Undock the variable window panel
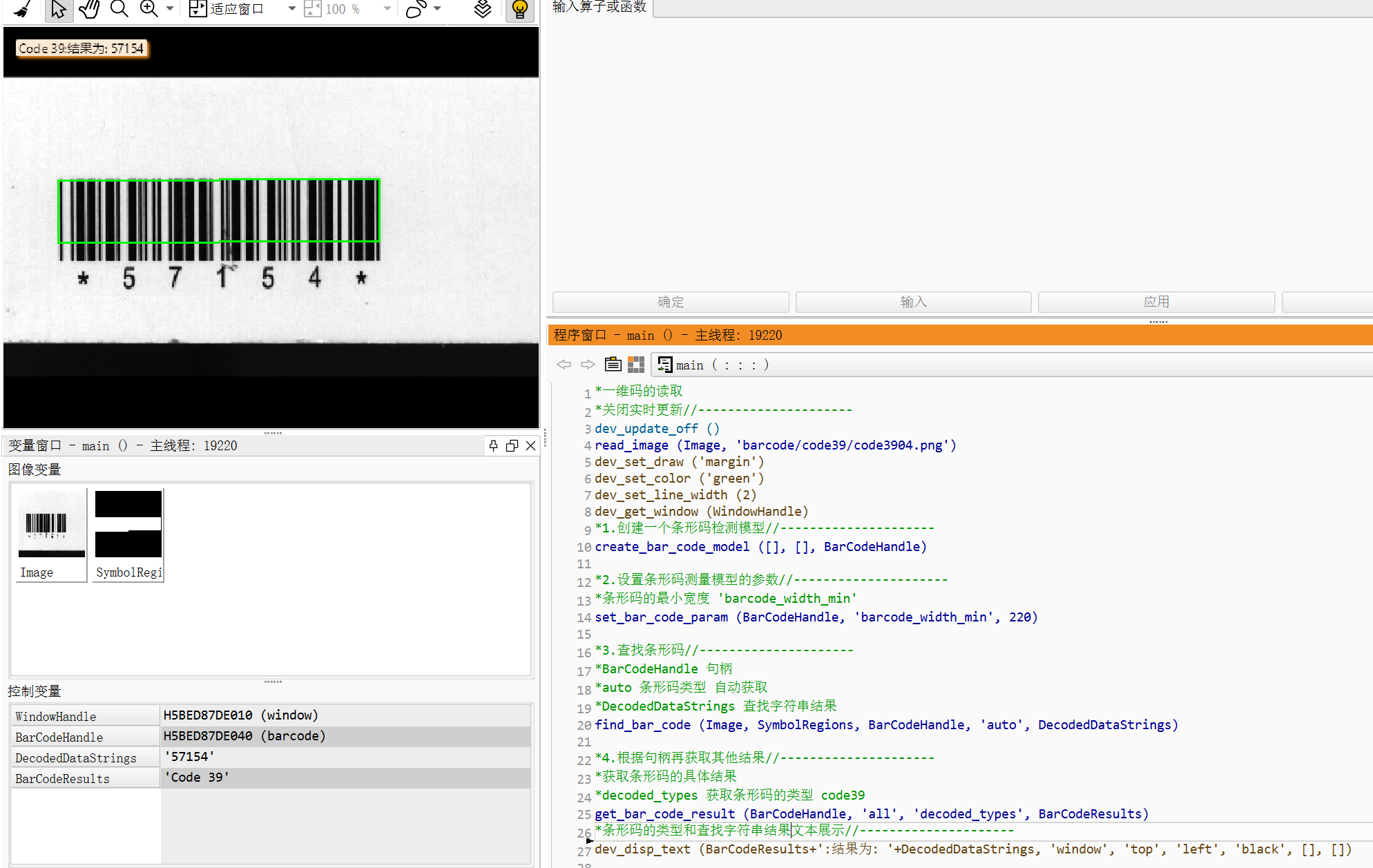1373x868 pixels. [512, 445]
